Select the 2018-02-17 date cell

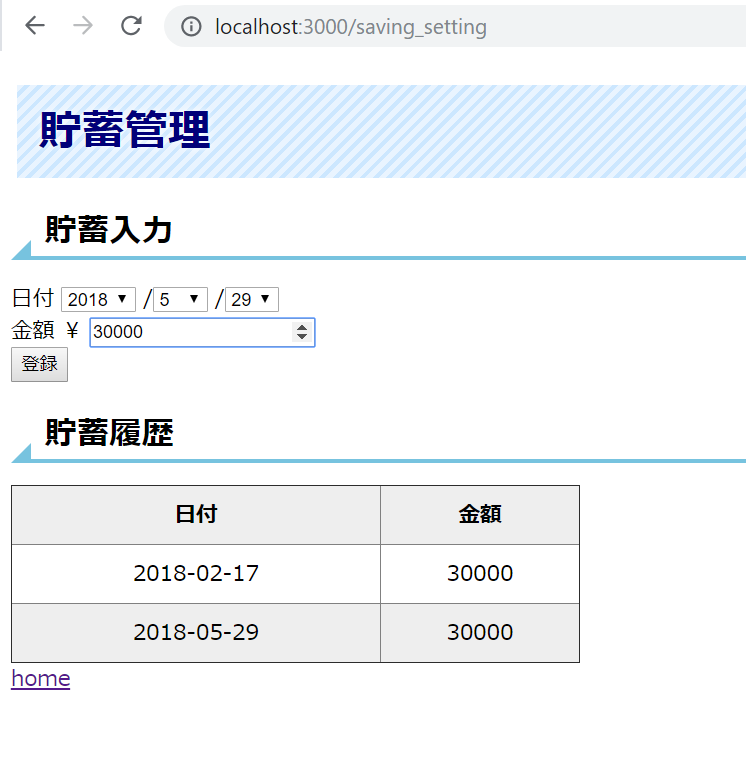pyautogui.click(x=196, y=574)
